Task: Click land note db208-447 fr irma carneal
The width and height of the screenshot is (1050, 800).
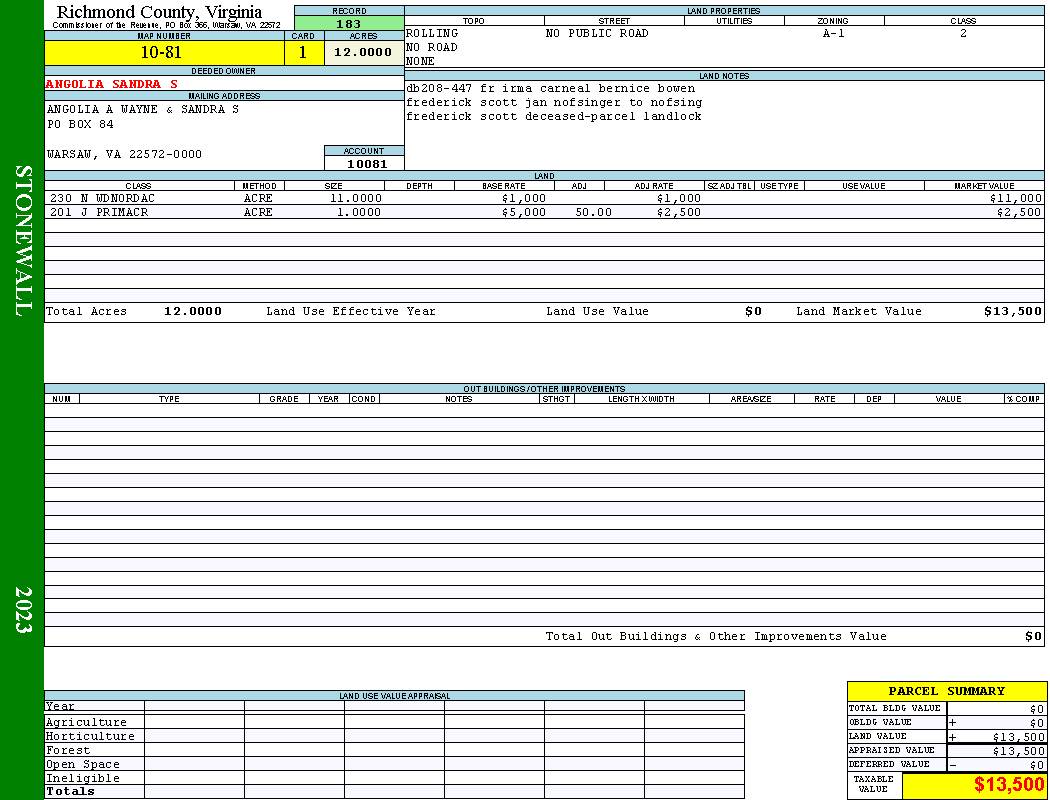Action: 550,88
